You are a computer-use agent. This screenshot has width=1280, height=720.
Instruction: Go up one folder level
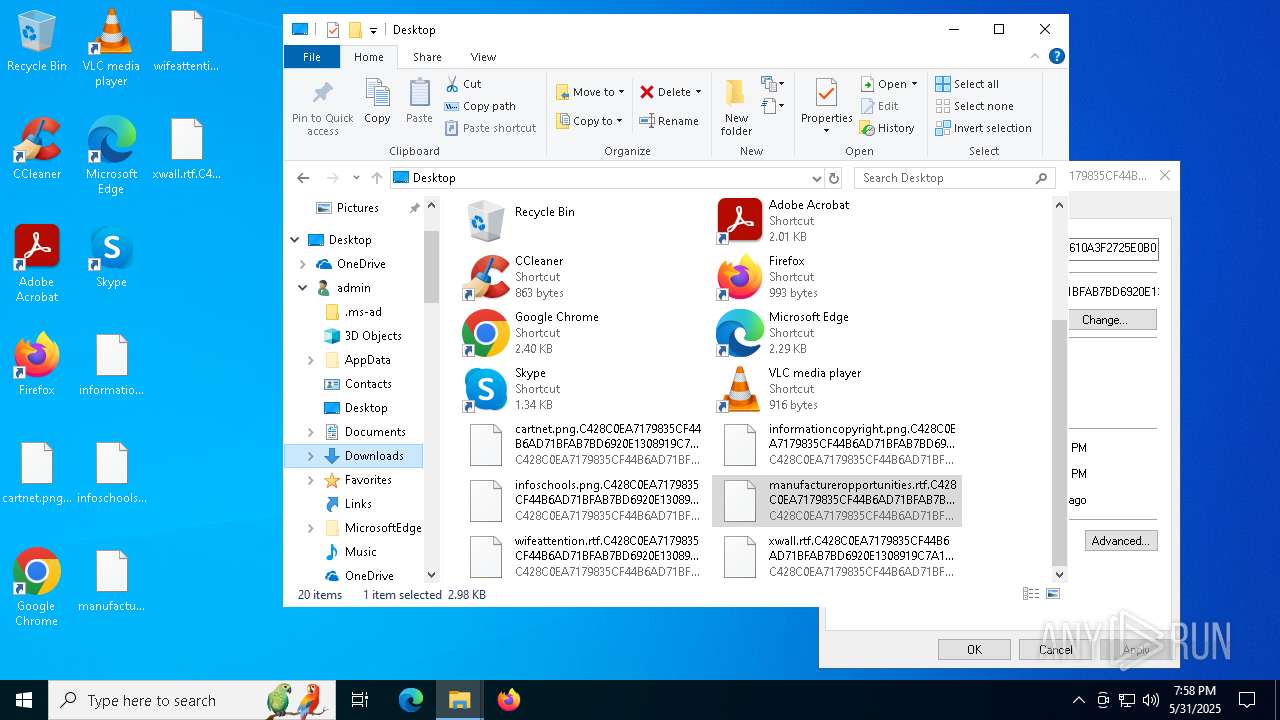tap(377, 178)
